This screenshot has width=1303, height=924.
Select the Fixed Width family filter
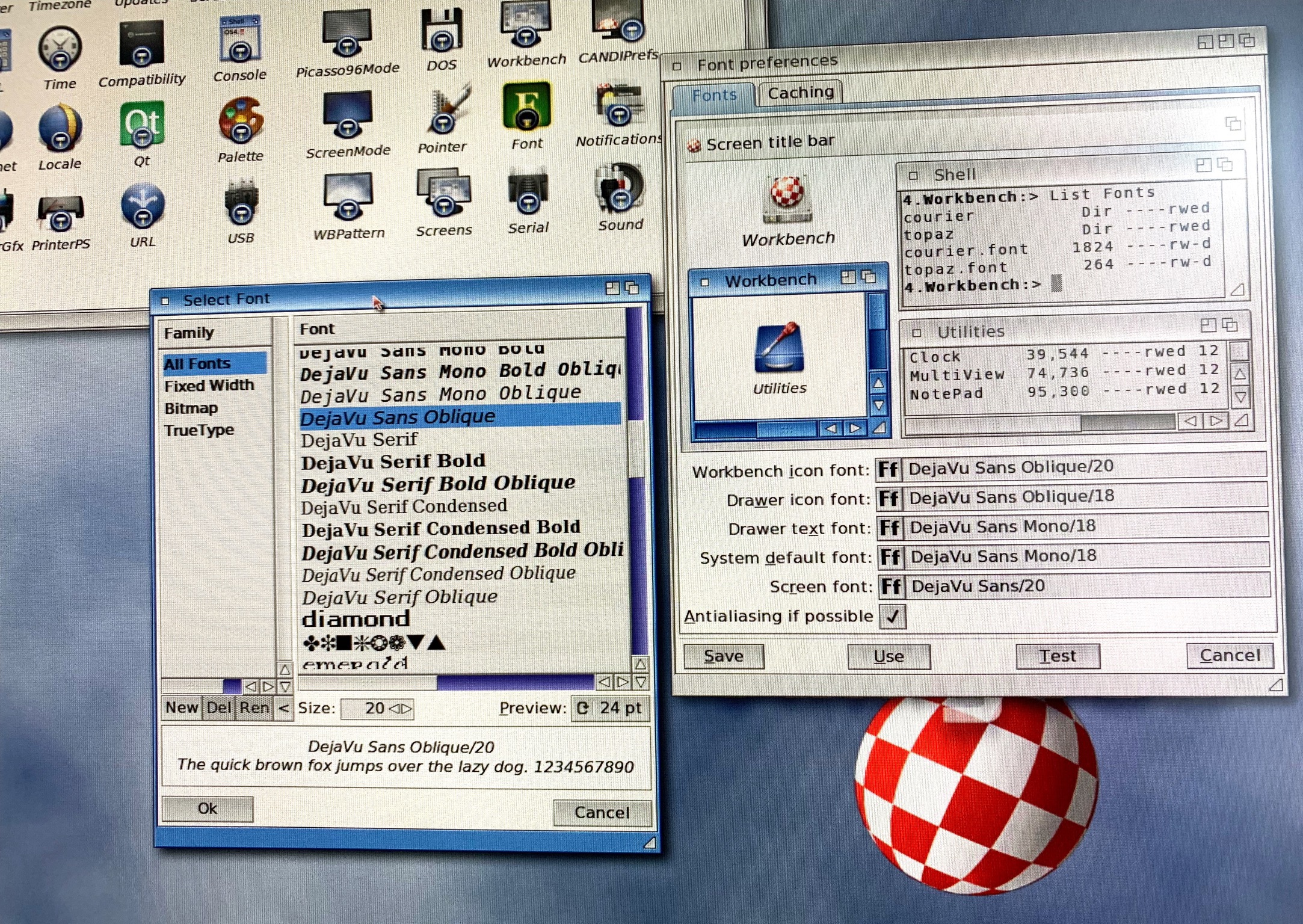pos(209,386)
